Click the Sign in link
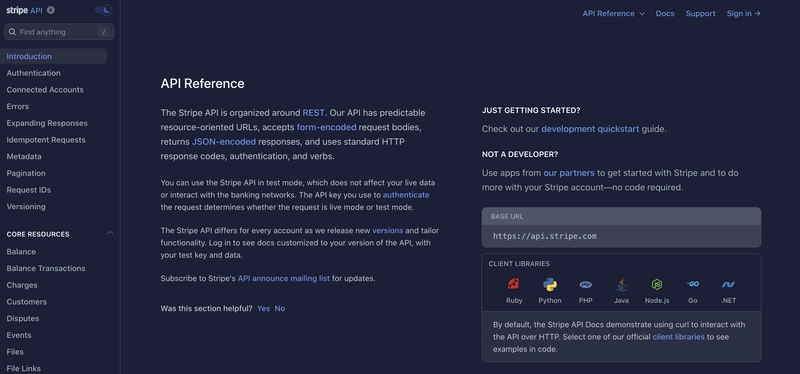800x374 pixels. (x=743, y=13)
